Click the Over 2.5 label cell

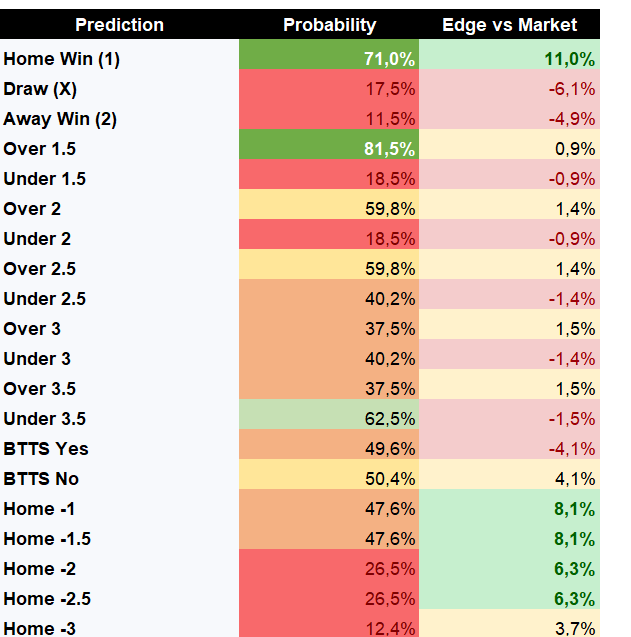(119, 269)
